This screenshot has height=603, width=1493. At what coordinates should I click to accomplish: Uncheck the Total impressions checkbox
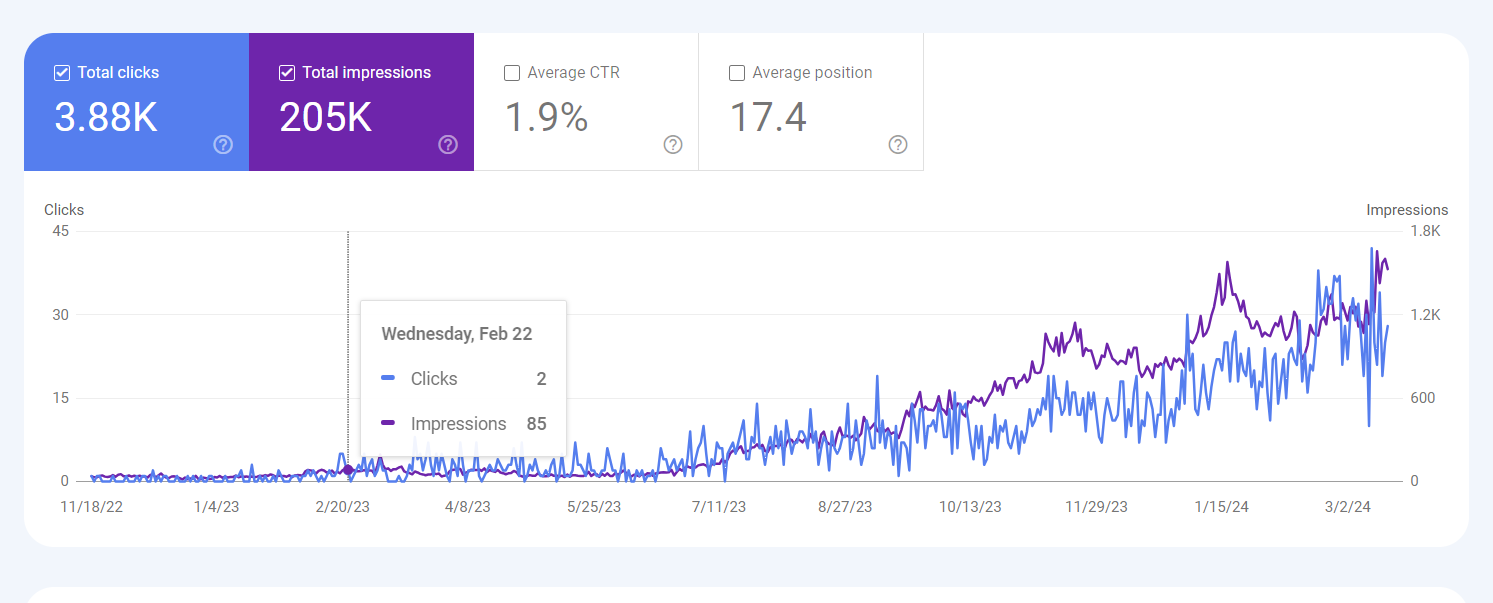[287, 73]
